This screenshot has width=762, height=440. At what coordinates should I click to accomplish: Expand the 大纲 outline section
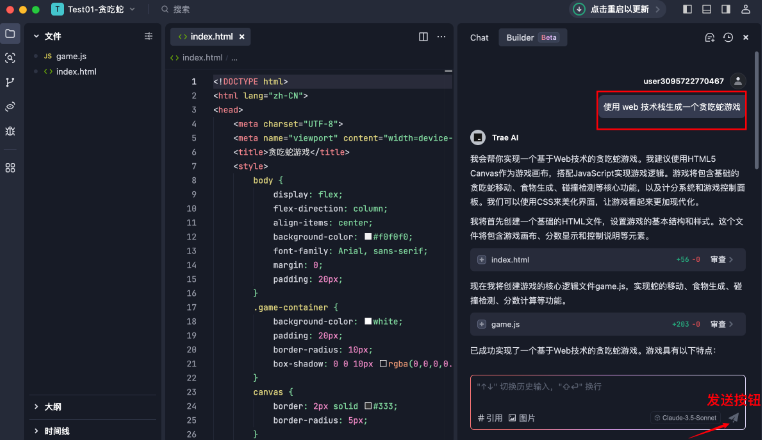click(52, 407)
